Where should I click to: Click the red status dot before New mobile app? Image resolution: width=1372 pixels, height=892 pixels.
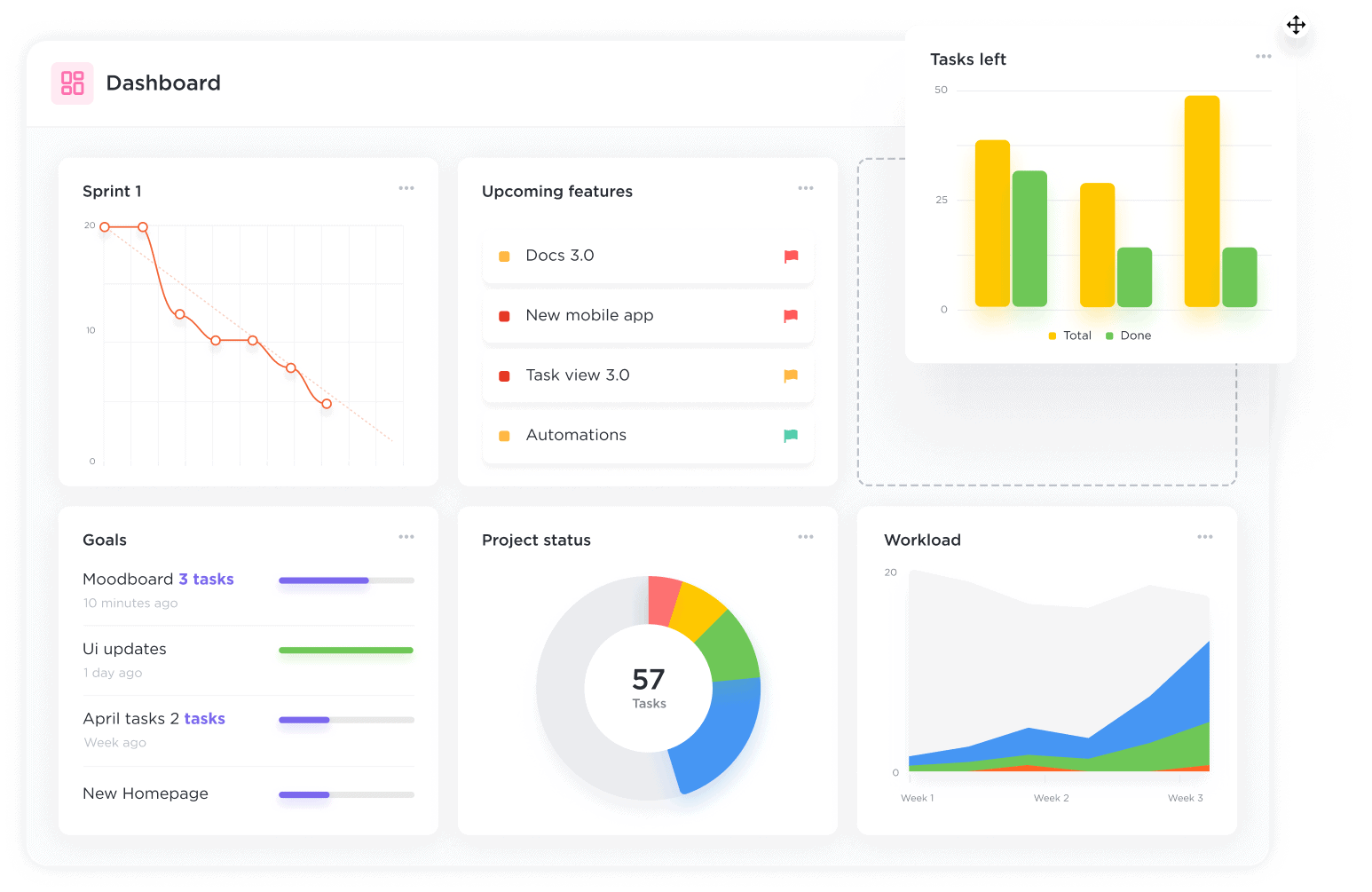pos(504,315)
